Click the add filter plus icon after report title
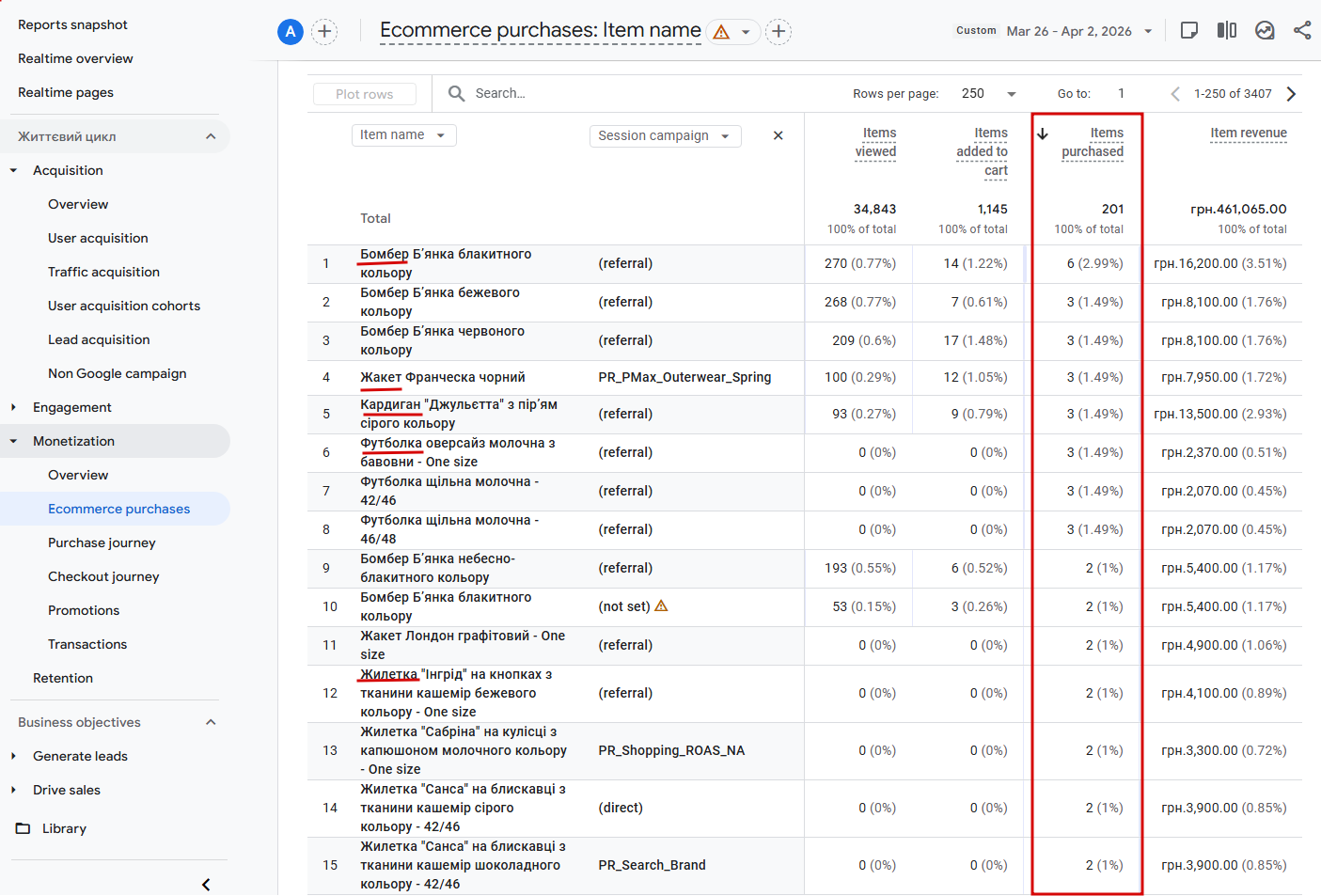This screenshot has width=1321, height=896. click(x=778, y=31)
